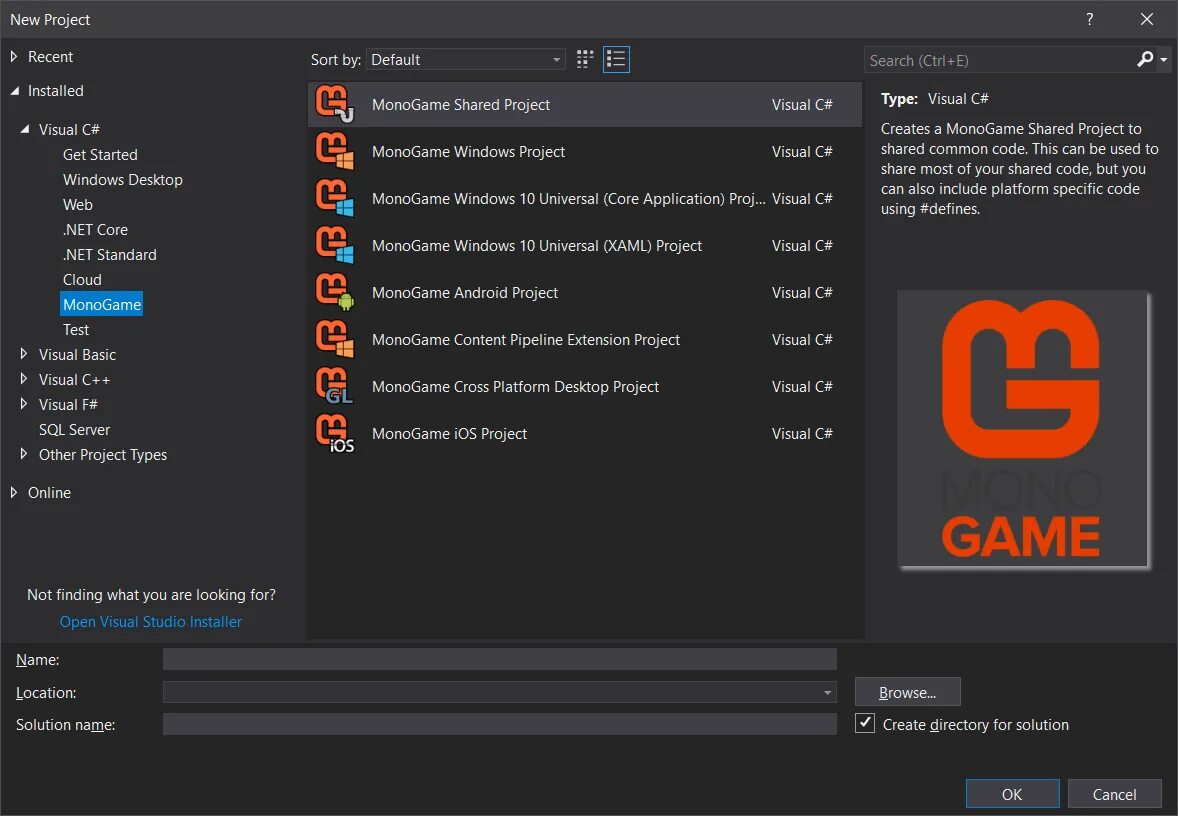Viewport: 1178px width, 816px height.
Task: Select the Cloud category
Action: [x=82, y=280]
